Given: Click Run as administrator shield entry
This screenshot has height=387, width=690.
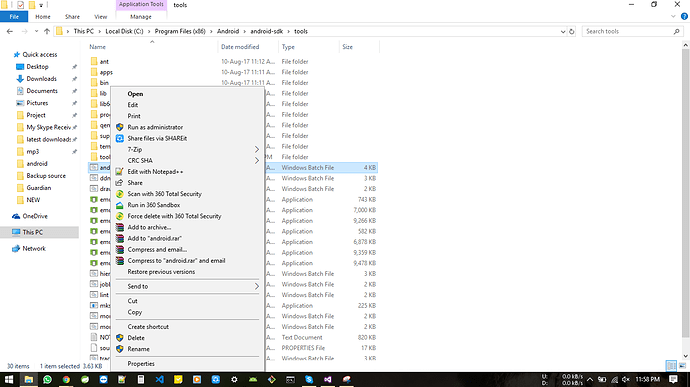Looking at the screenshot, I should [x=155, y=127].
